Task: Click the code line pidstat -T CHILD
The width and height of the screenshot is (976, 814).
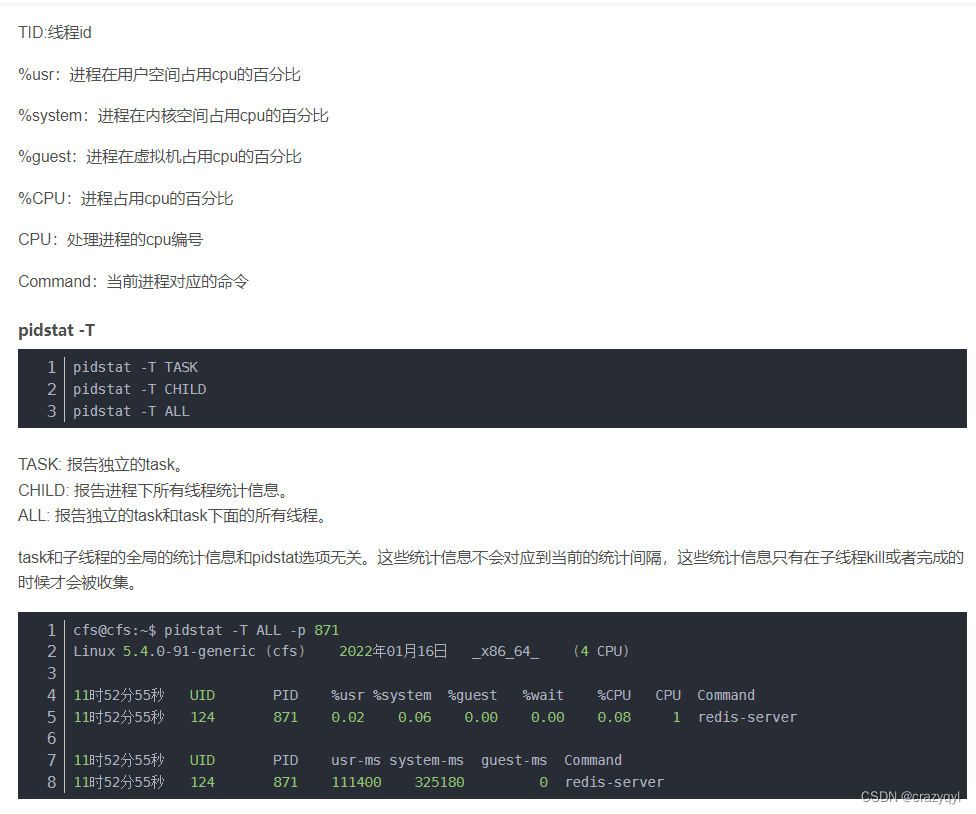Action: 139,389
